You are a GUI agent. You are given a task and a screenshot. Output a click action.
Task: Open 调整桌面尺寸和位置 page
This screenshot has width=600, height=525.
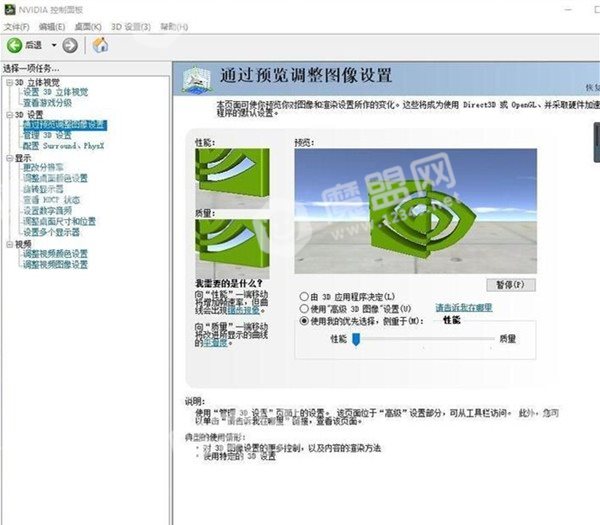click(x=59, y=221)
